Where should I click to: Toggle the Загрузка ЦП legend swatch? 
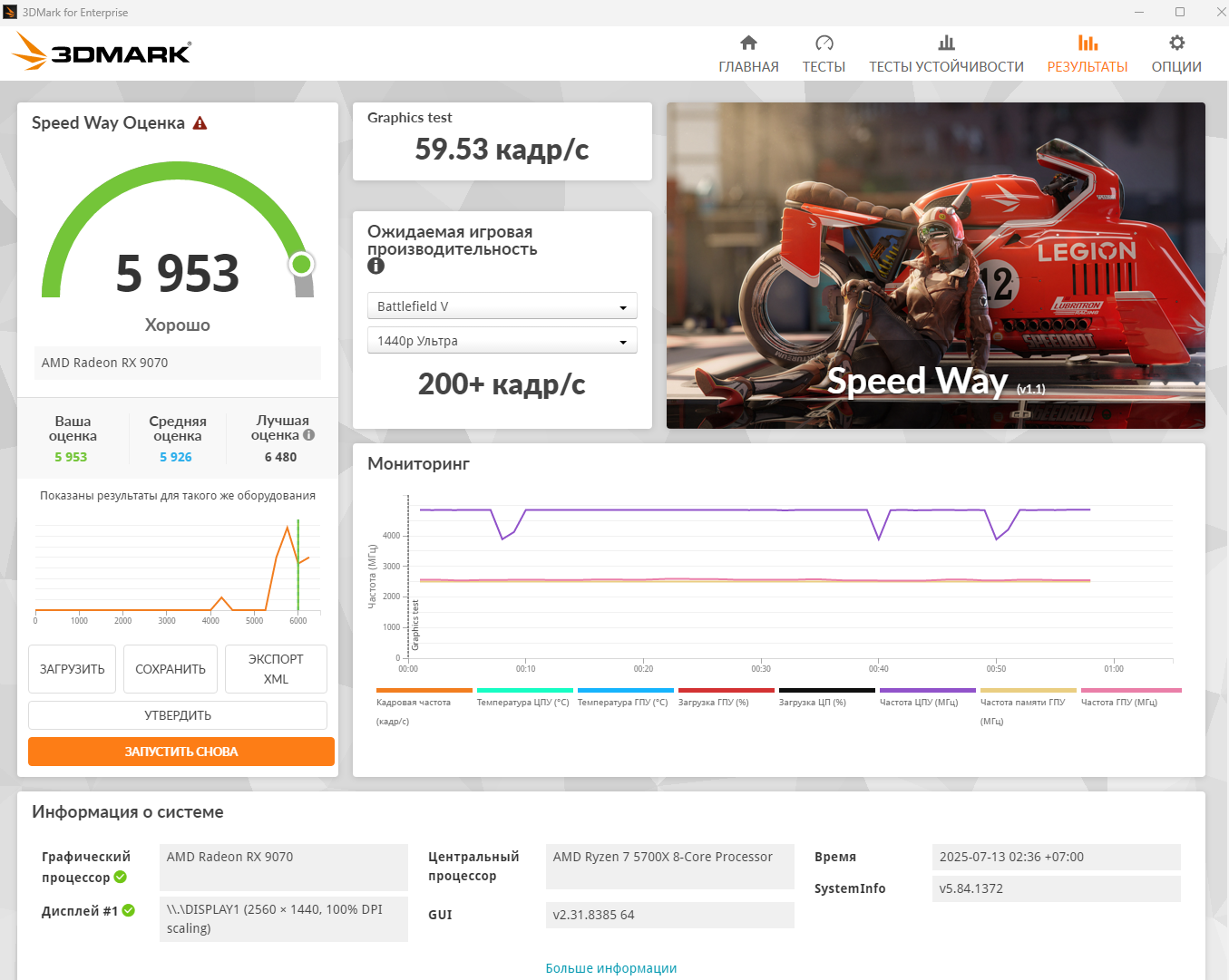pyautogui.click(x=827, y=691)
